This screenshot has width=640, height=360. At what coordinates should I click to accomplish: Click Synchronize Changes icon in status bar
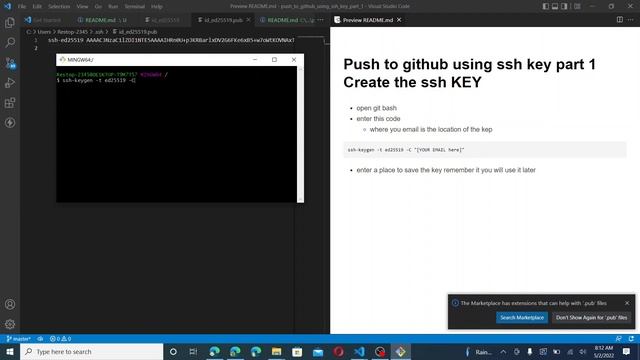(40, 338)
